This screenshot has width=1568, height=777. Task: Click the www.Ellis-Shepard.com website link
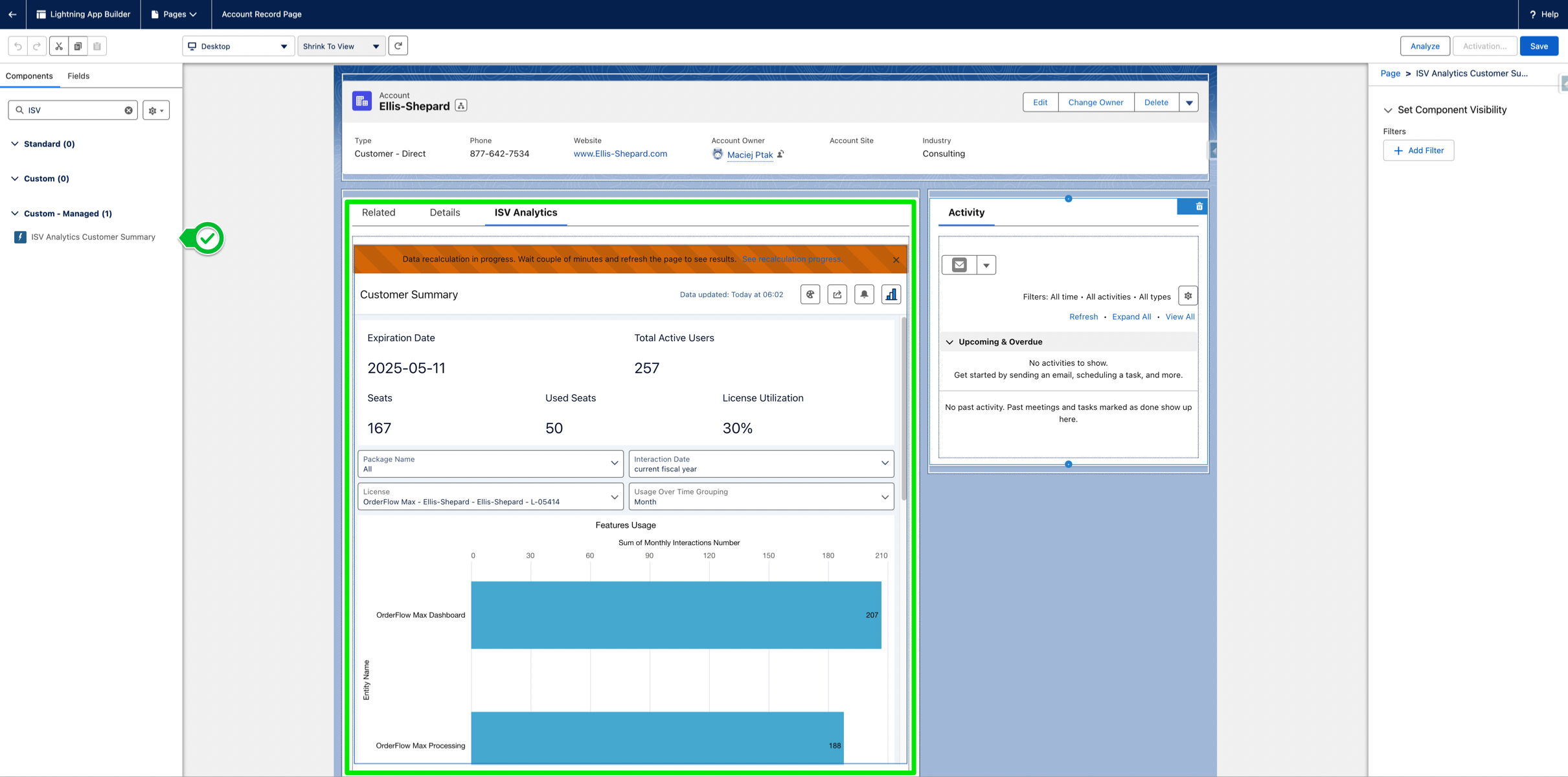[x=619, y=154]
